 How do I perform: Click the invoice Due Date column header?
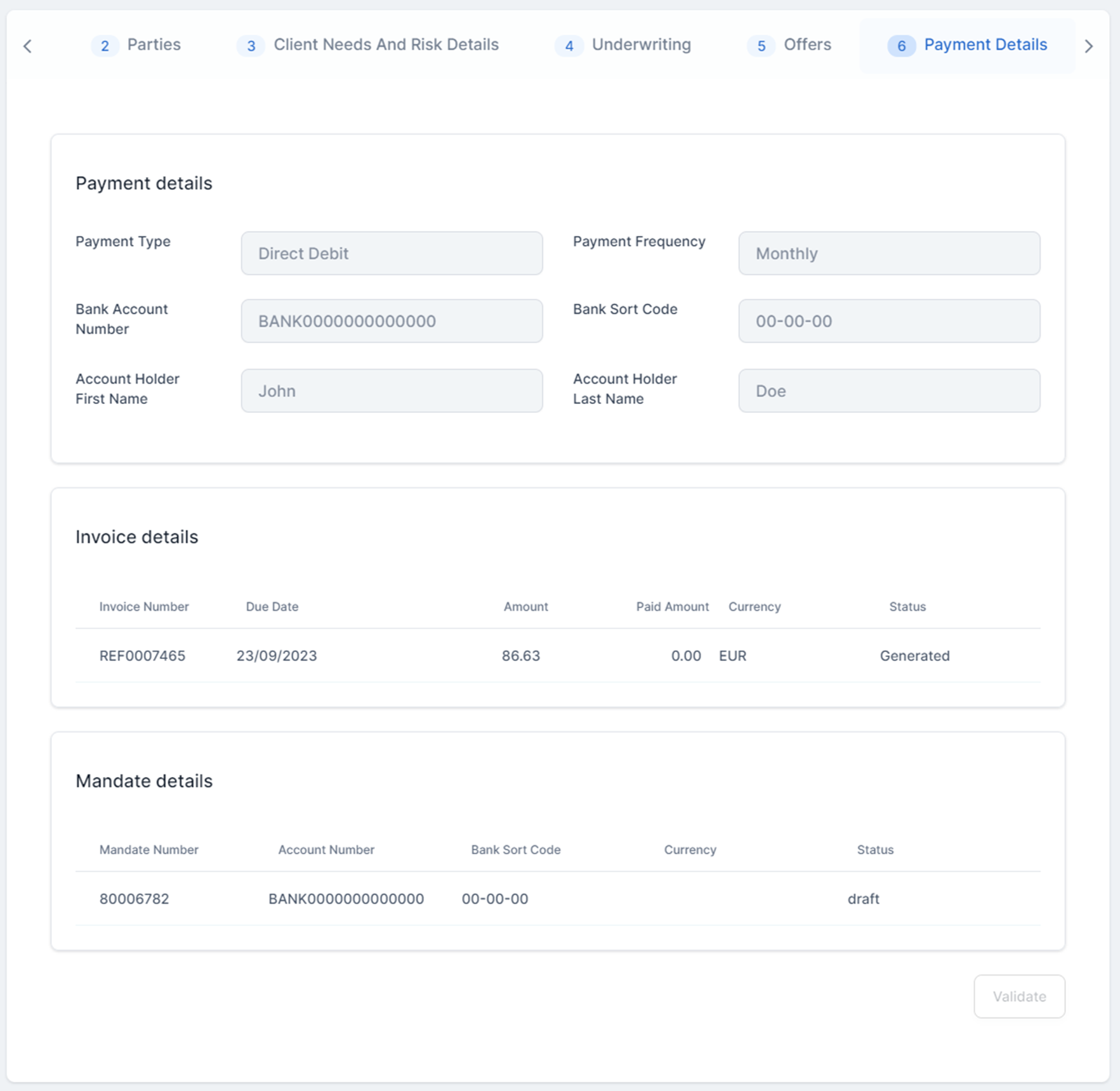272,607
